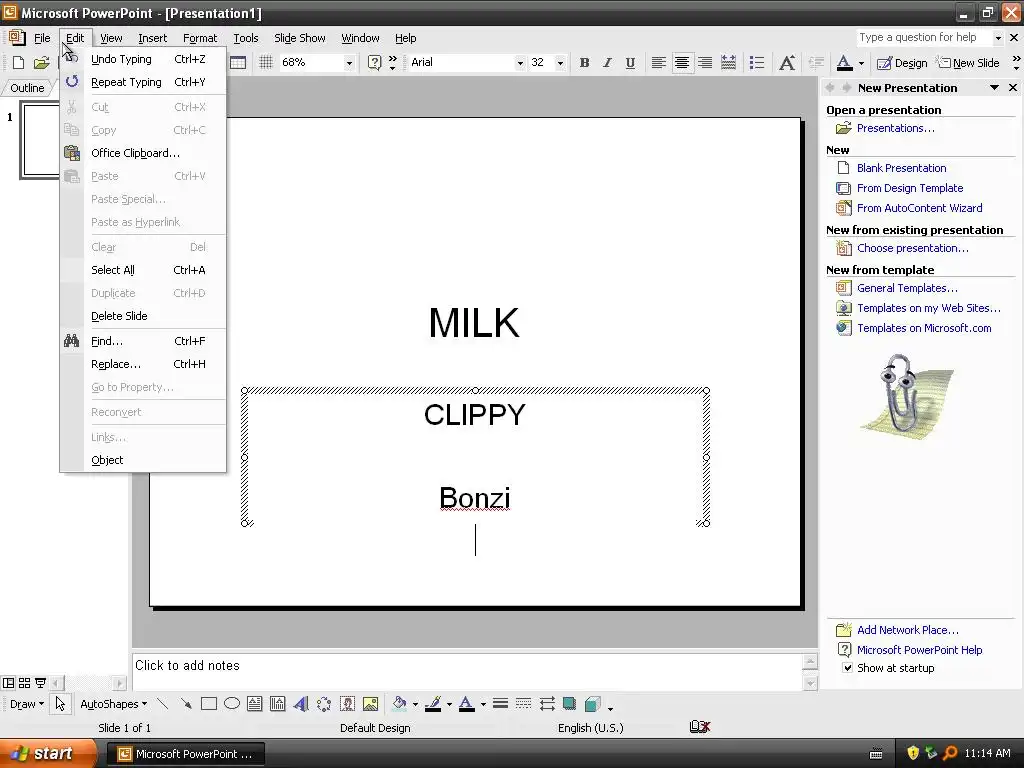
Task: Click the Align Right icon
Action: 705,63
